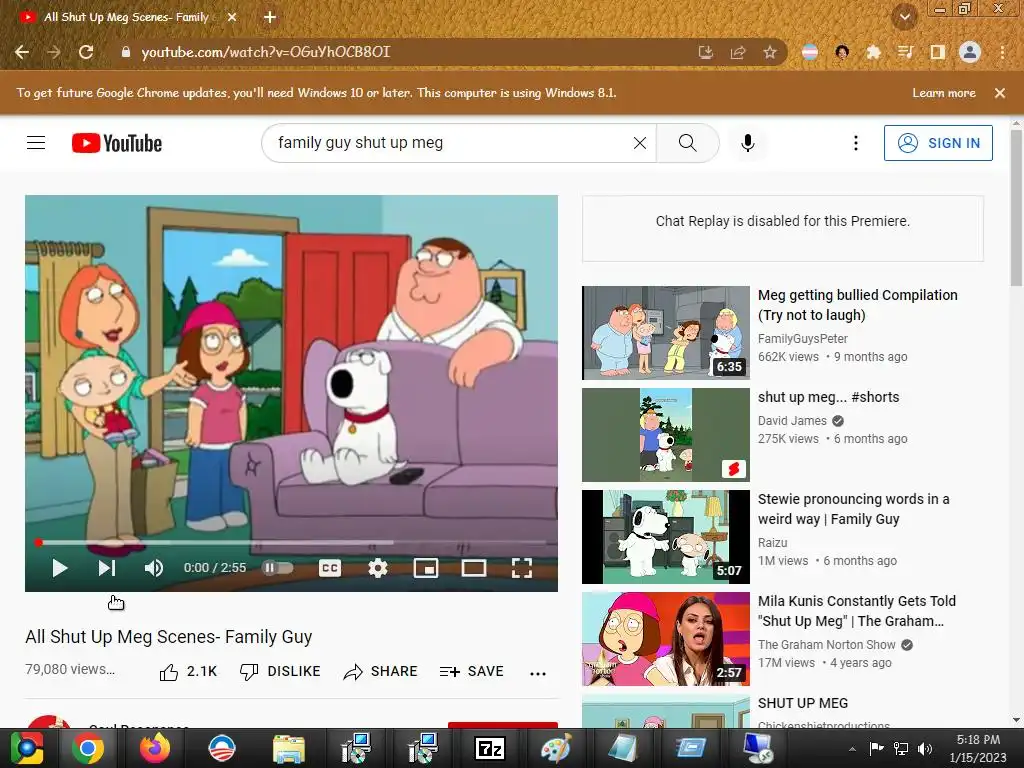This screenshot has height=768, width=1024.
Task: Open Firefox from the taskbar
Action: point(154,748)
